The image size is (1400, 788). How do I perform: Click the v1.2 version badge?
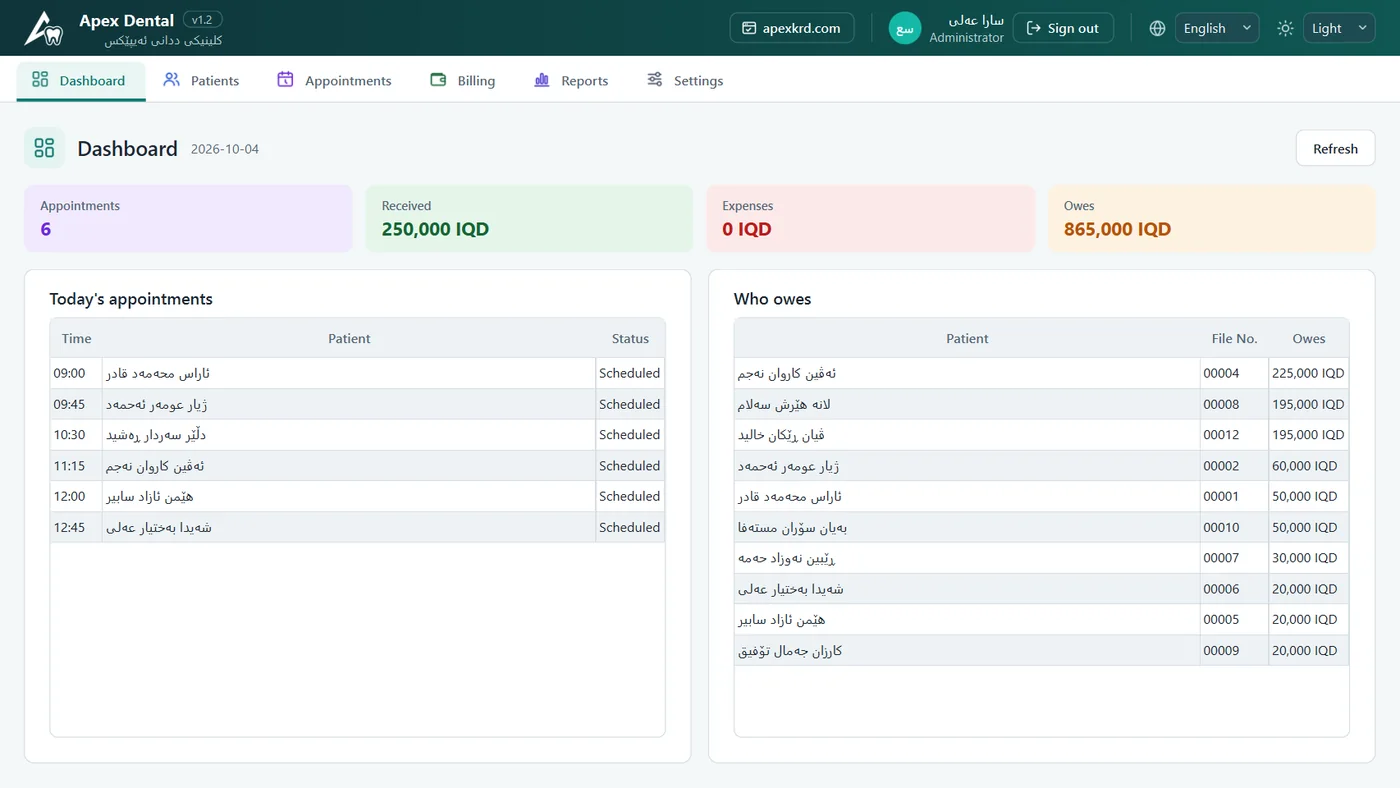click(202, 20)
